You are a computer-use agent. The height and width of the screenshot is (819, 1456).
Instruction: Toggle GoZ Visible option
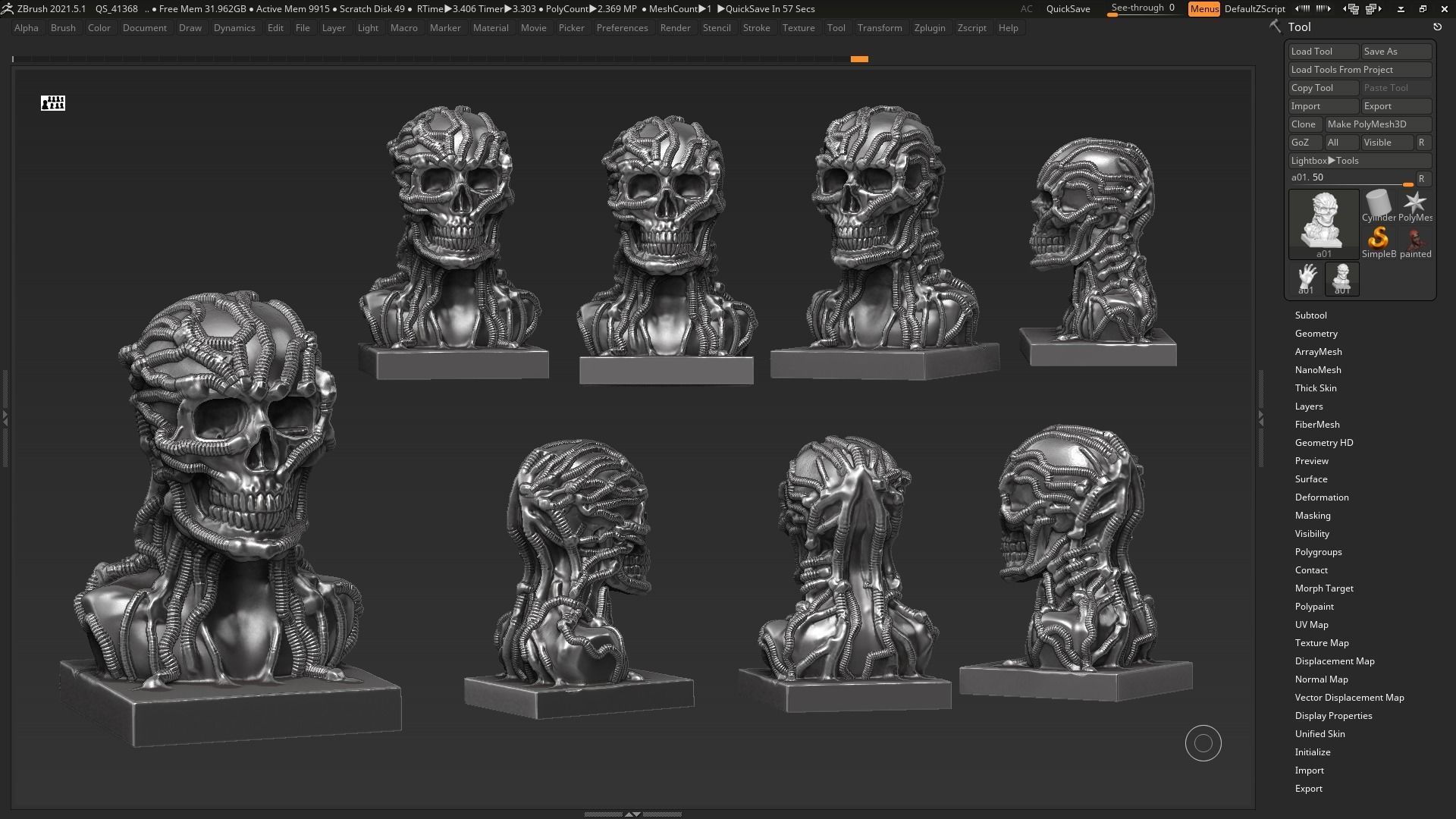1387,143
